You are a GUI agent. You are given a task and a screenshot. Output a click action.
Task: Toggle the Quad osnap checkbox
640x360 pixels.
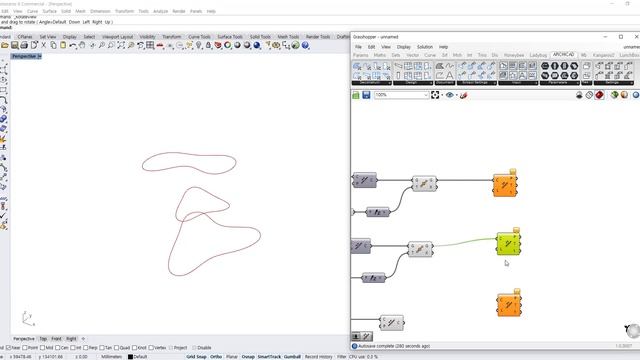click(116, 348)
